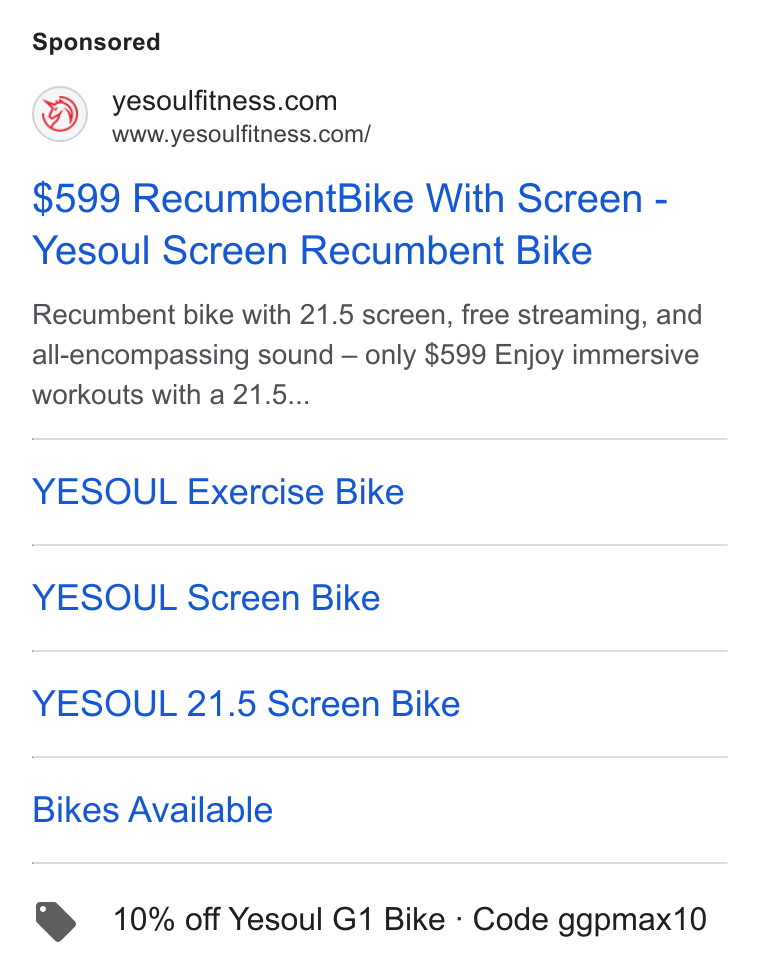Click the red Yesoul unicorn logo icon
This screenshot has height=980, width=760.
pyautogui.click(x=60, y=114)
